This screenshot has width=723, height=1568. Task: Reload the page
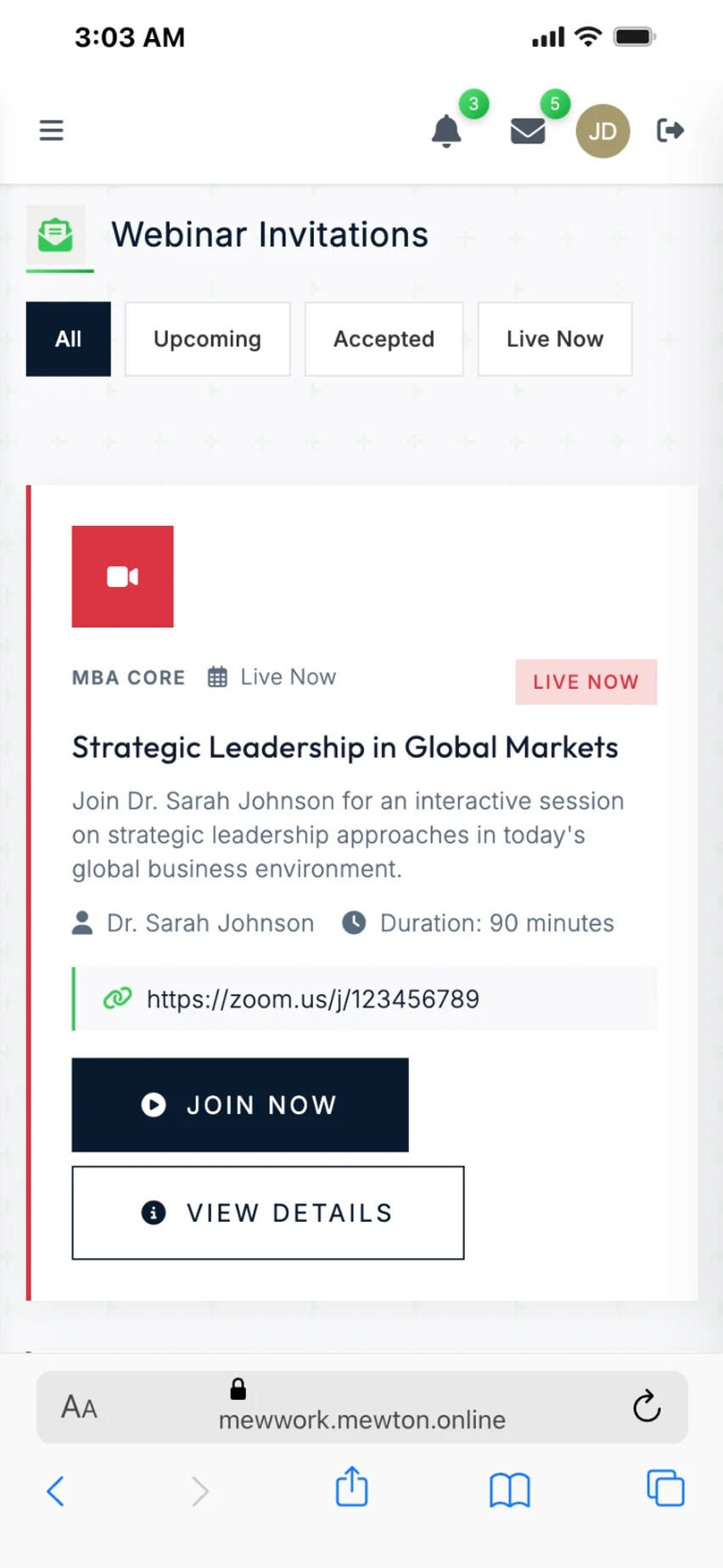(x=647, y=1407)
